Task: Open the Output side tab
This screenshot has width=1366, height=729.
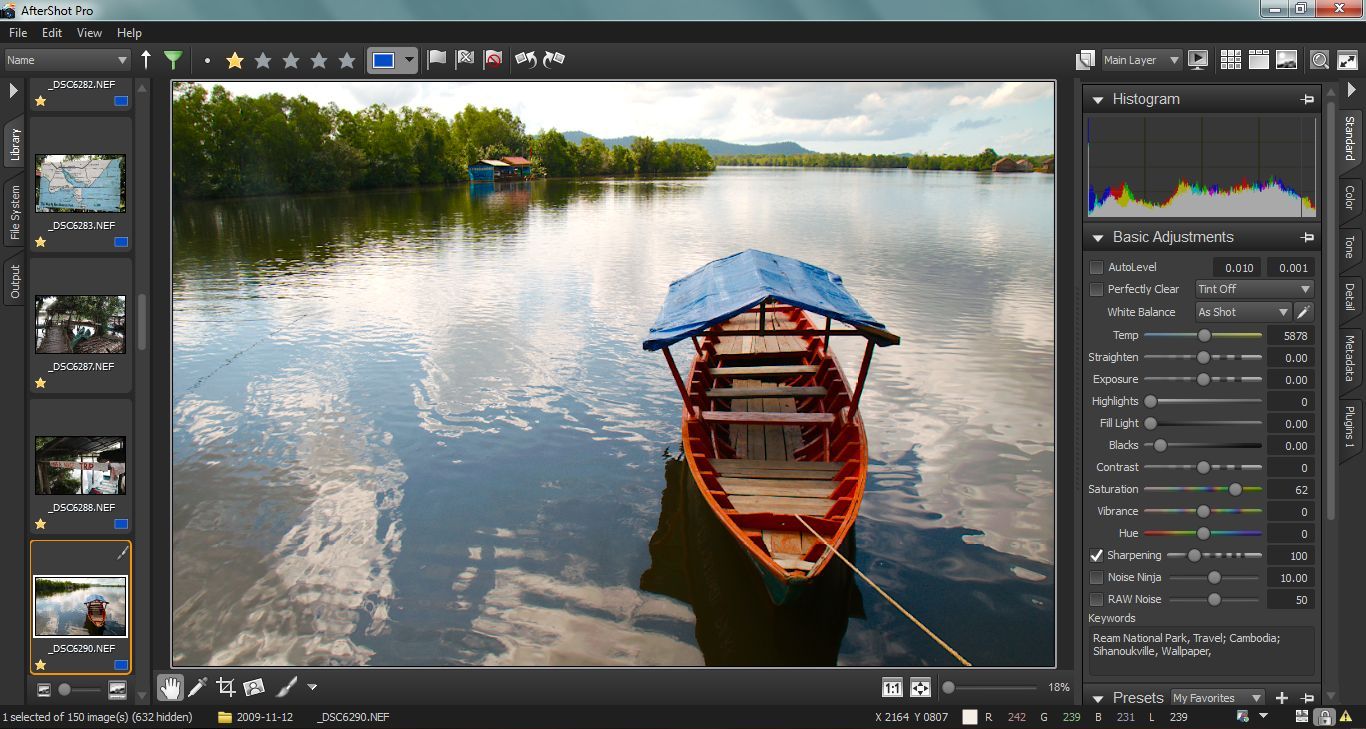Action: (15, 281)
